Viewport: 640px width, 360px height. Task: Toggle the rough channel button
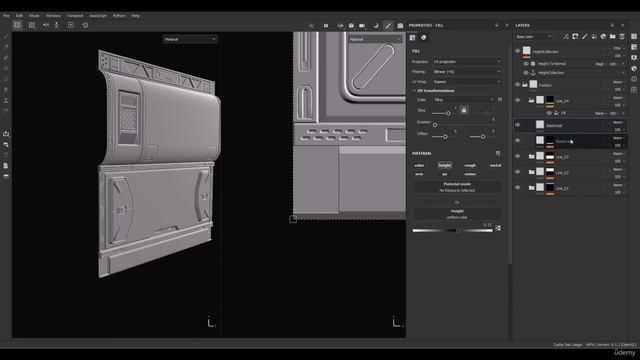click(470, 165)
